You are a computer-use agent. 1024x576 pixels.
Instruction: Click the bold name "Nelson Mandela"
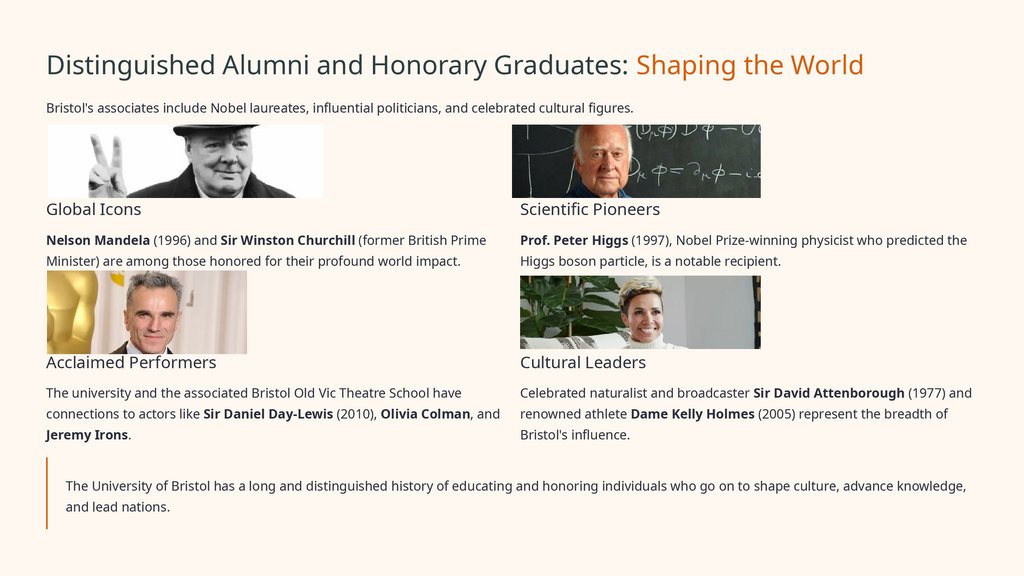(x=98, y=241)
